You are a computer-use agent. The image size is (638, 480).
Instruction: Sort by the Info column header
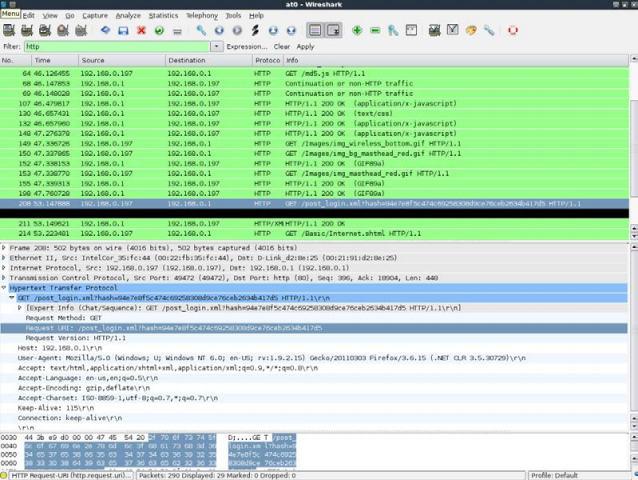click(x=455, y=60)
